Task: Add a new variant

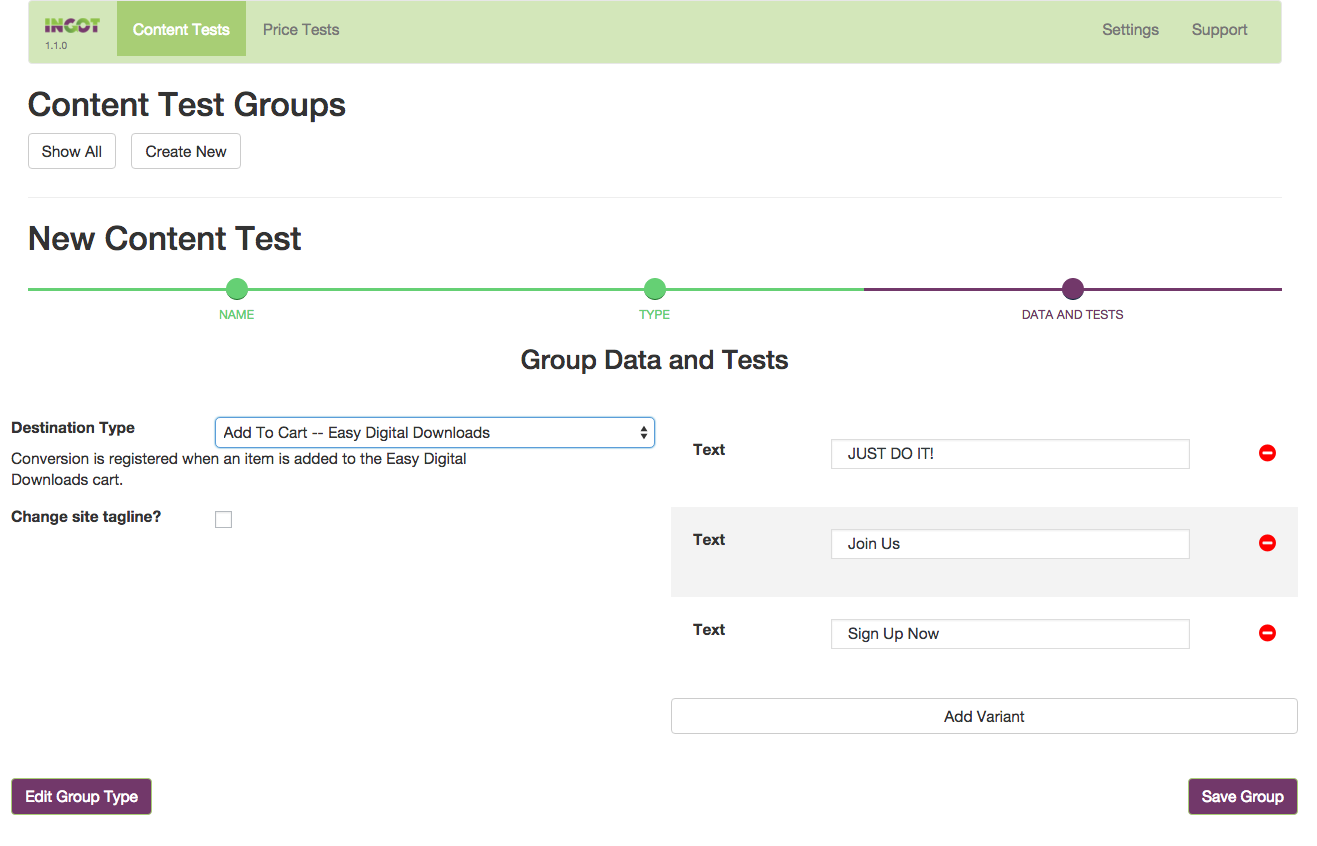Action: pos(984,716)
